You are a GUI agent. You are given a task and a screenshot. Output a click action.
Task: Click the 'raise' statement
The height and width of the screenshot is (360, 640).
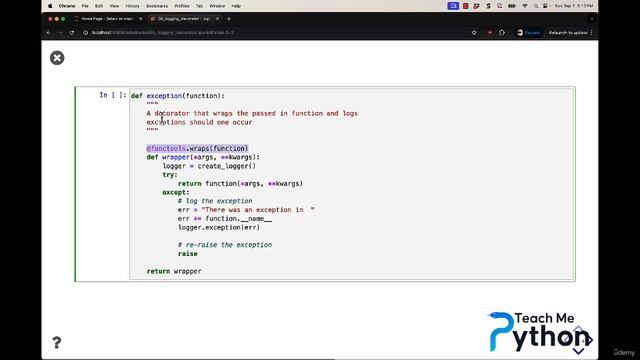pyautogui.click(x=187, y=254)
